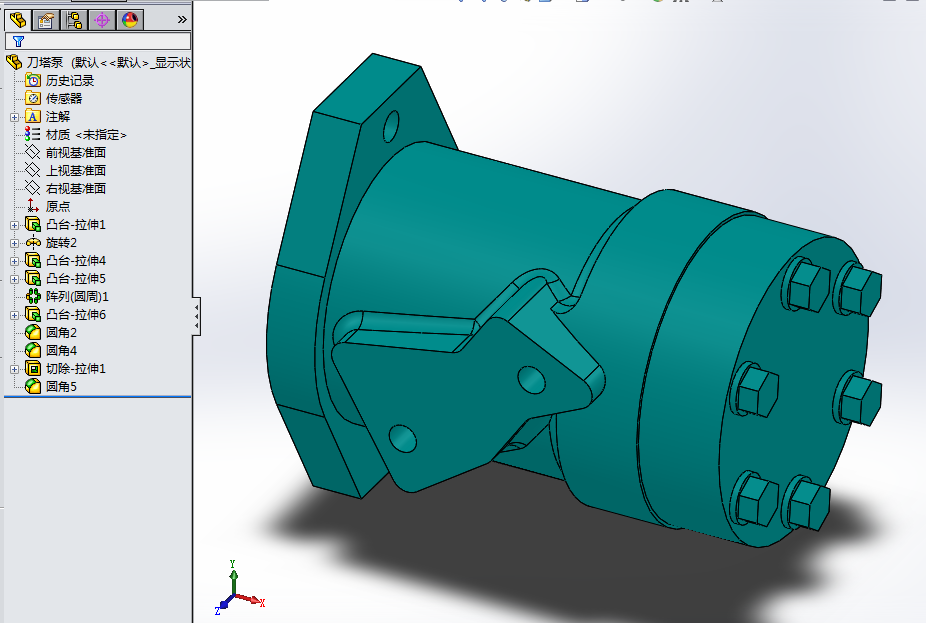Select the 传感器 sensors icon
The image size is (926, 623).
pos(33,98)
